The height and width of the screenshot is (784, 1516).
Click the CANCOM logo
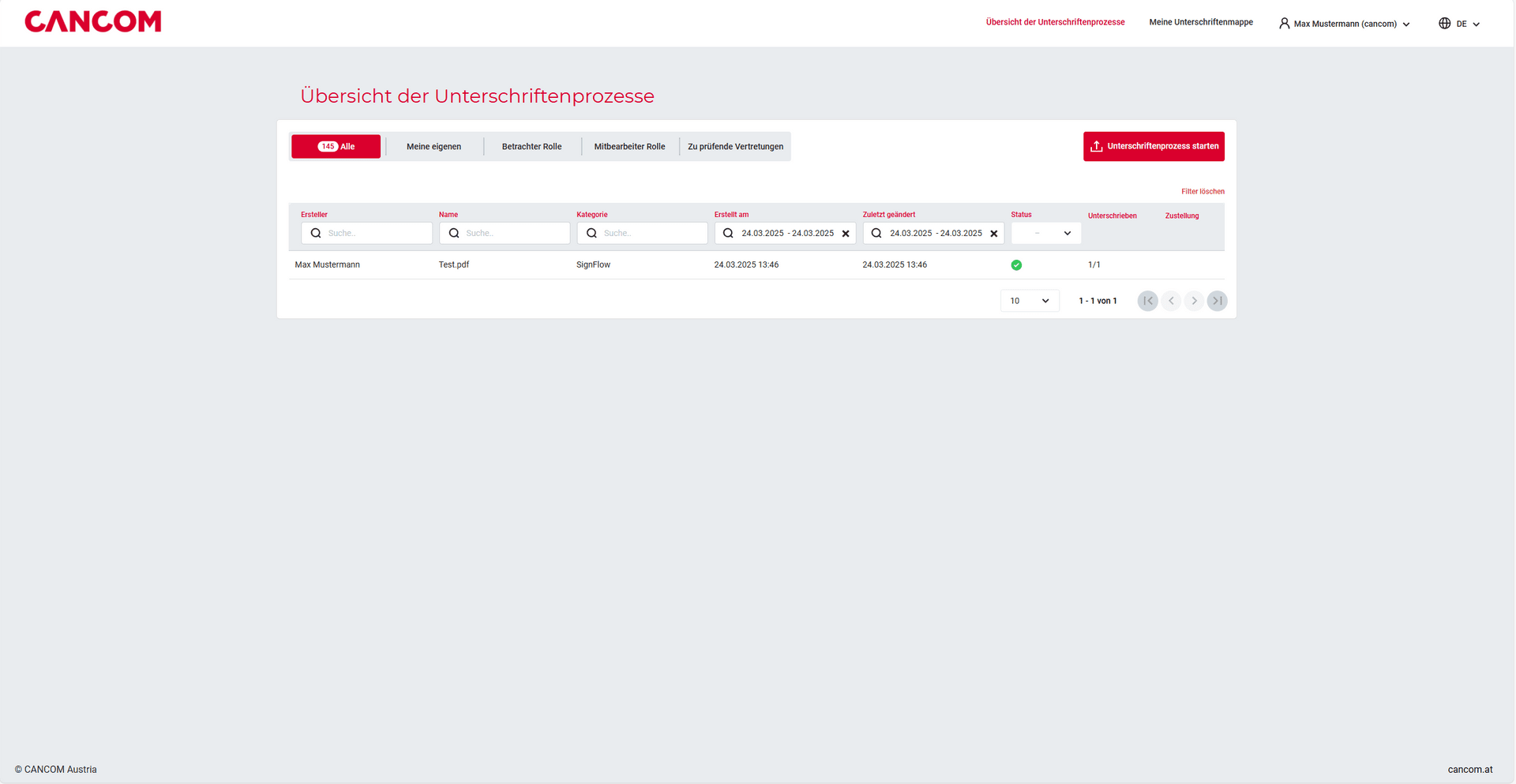click(x=92, y=21)
